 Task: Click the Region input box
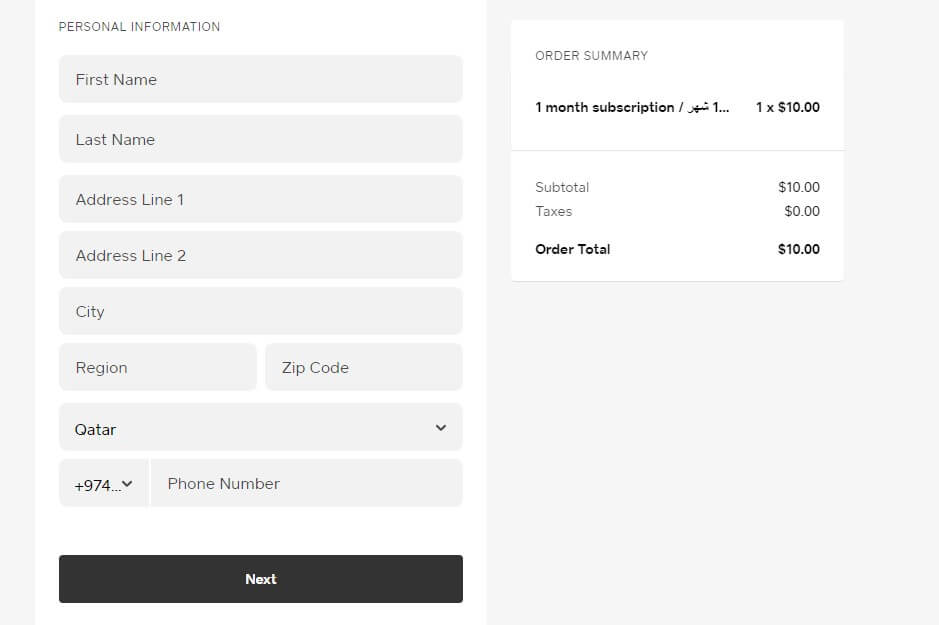tap(157, 367)
